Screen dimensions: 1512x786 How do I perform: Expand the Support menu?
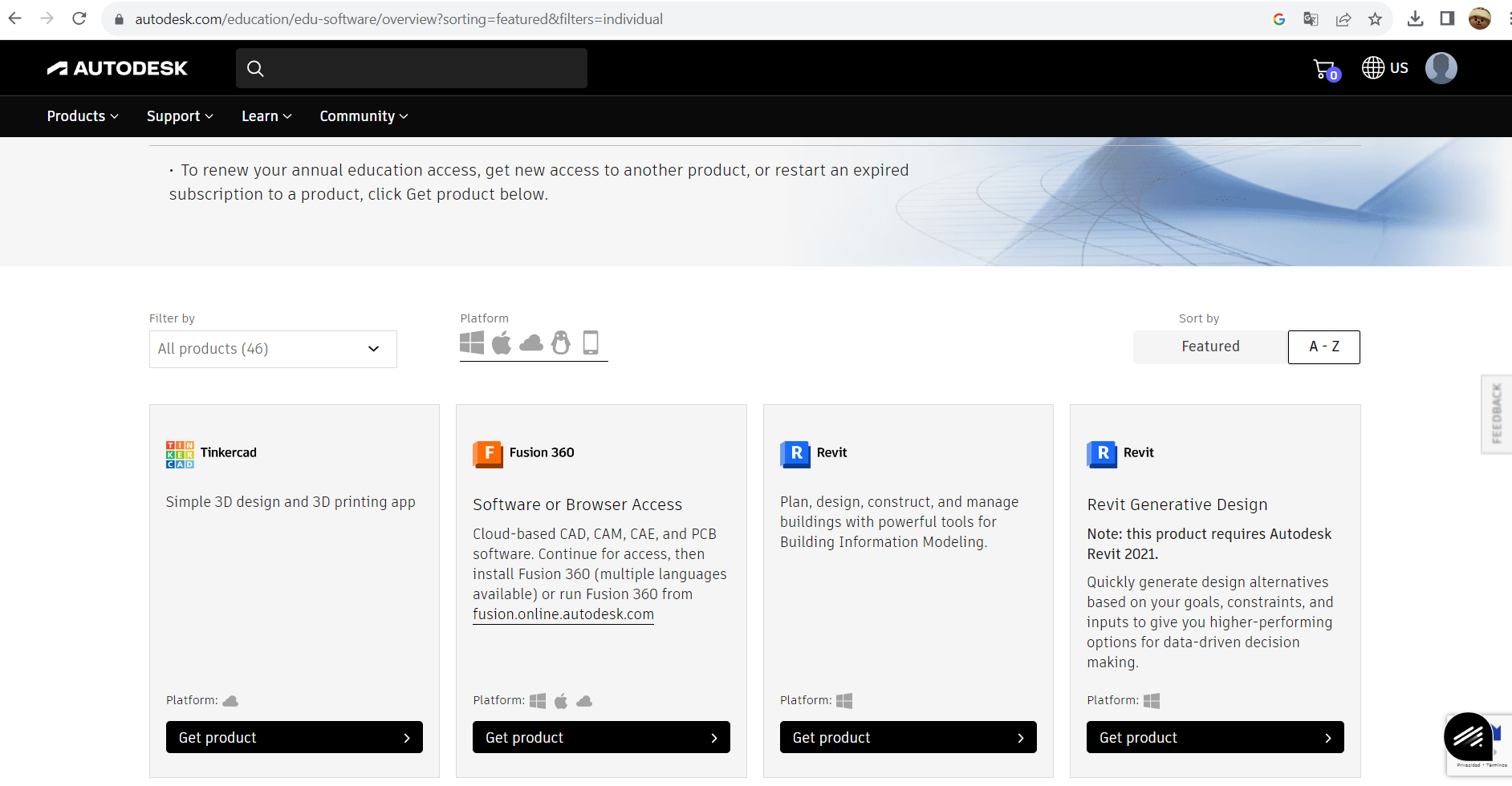pos(180,116)
